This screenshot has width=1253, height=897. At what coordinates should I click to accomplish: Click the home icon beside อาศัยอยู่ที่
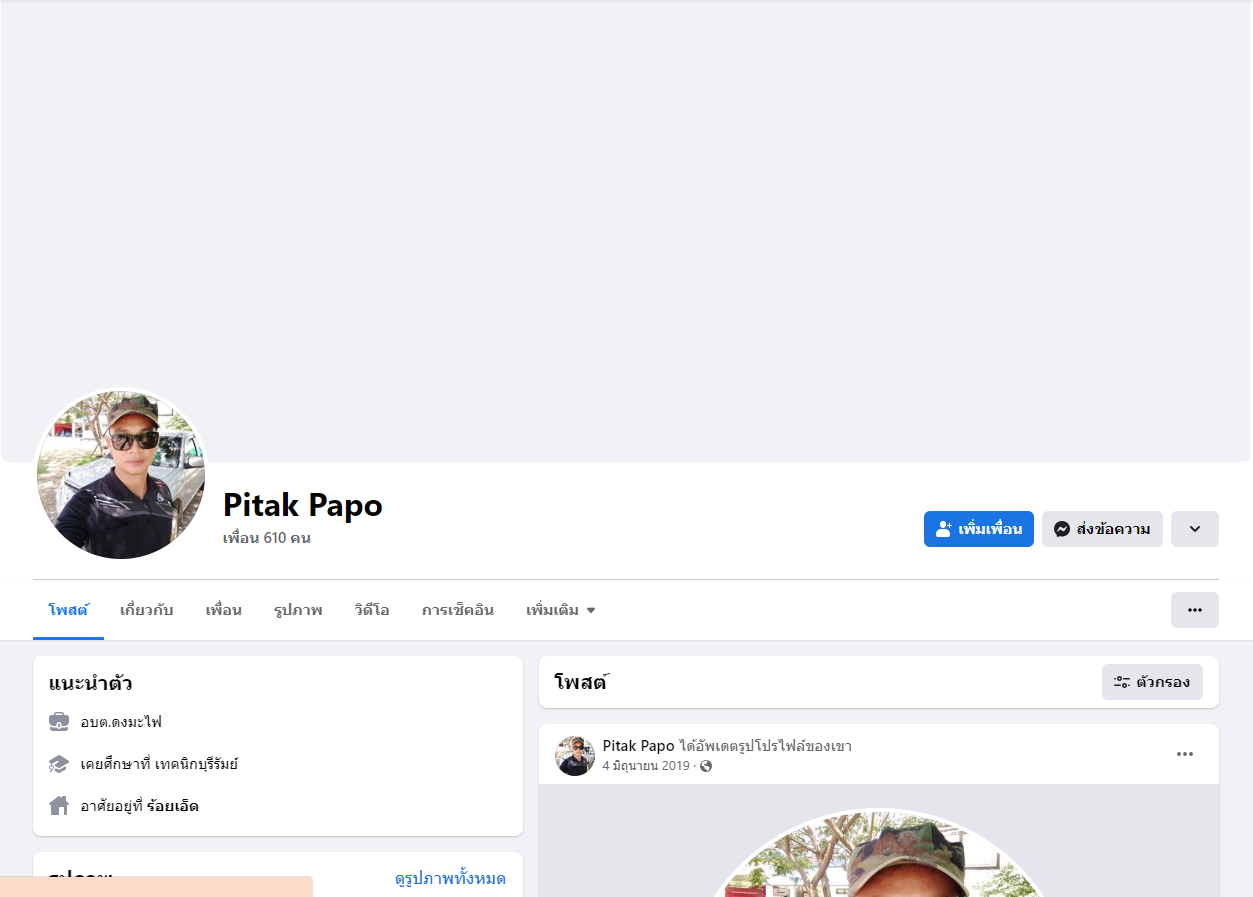tap(59, 806)
